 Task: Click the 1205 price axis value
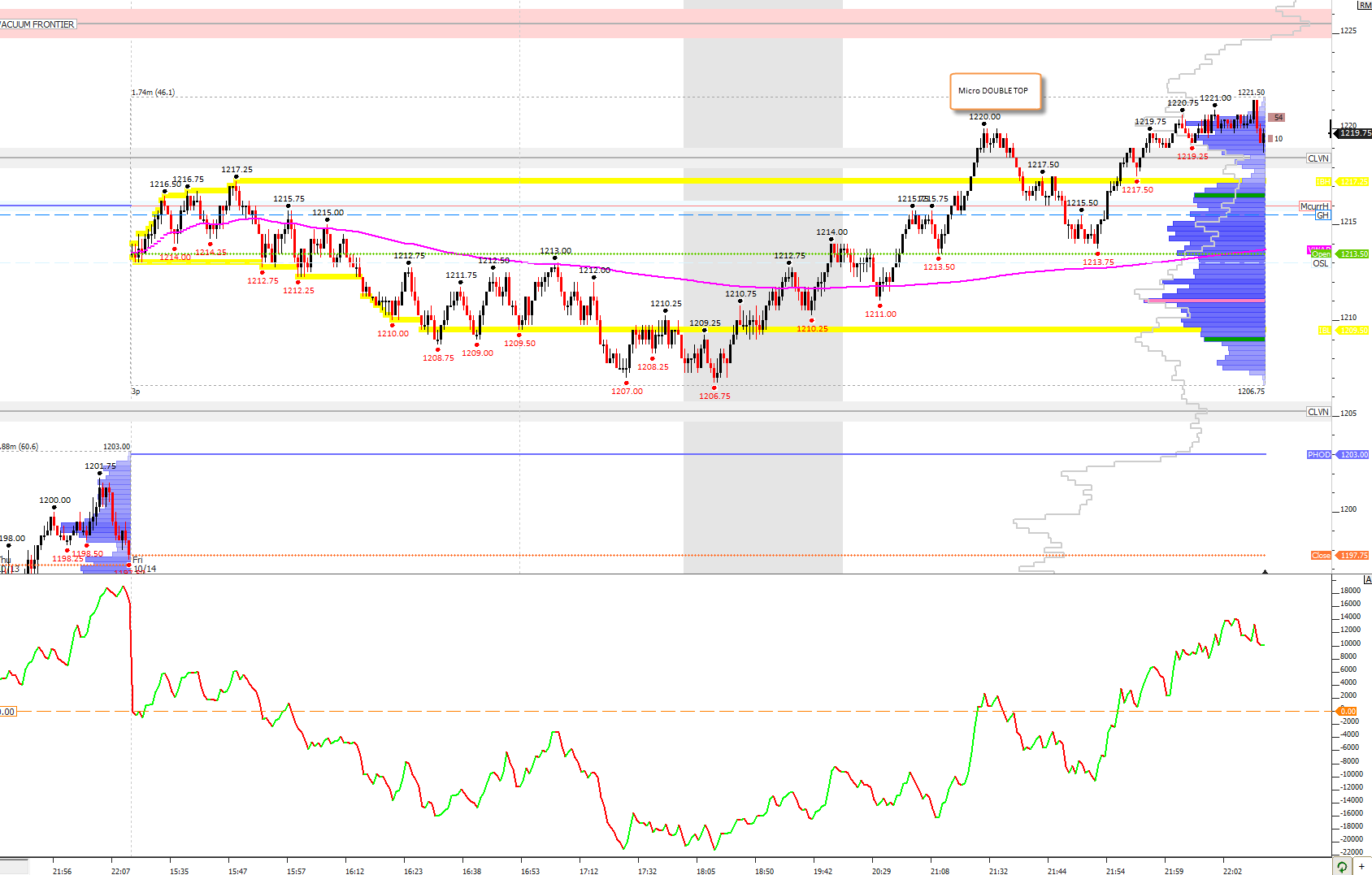[1348, 414]
